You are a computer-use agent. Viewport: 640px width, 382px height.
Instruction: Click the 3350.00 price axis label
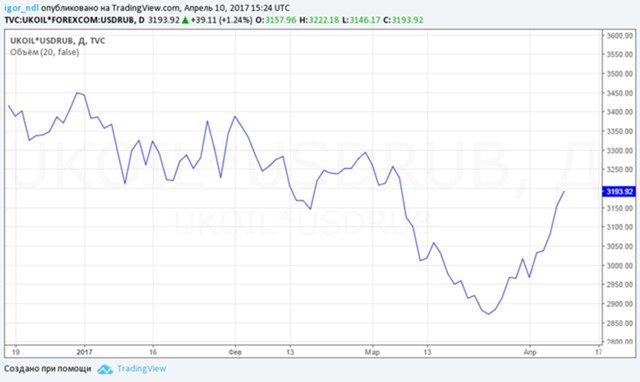pyautogui.click(x=620, y=131)
